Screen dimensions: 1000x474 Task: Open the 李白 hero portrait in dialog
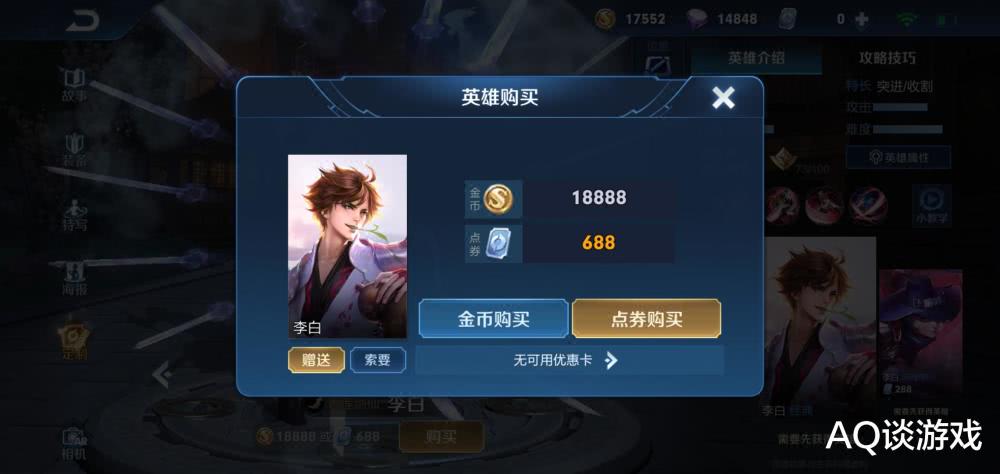pos(348,246)
